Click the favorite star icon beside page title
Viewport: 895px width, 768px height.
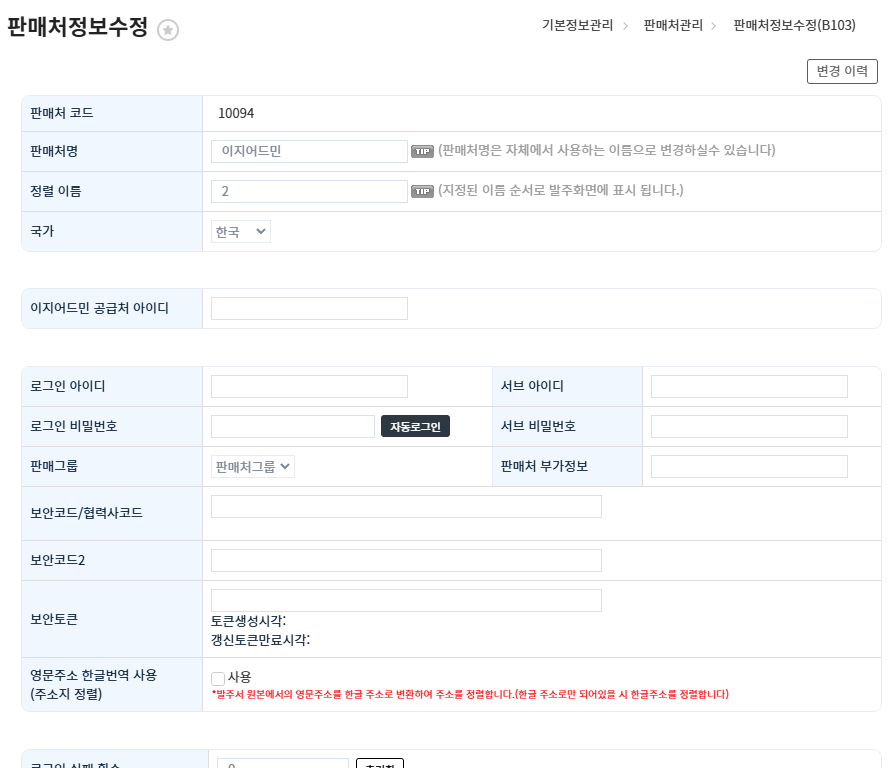[168, 30]
